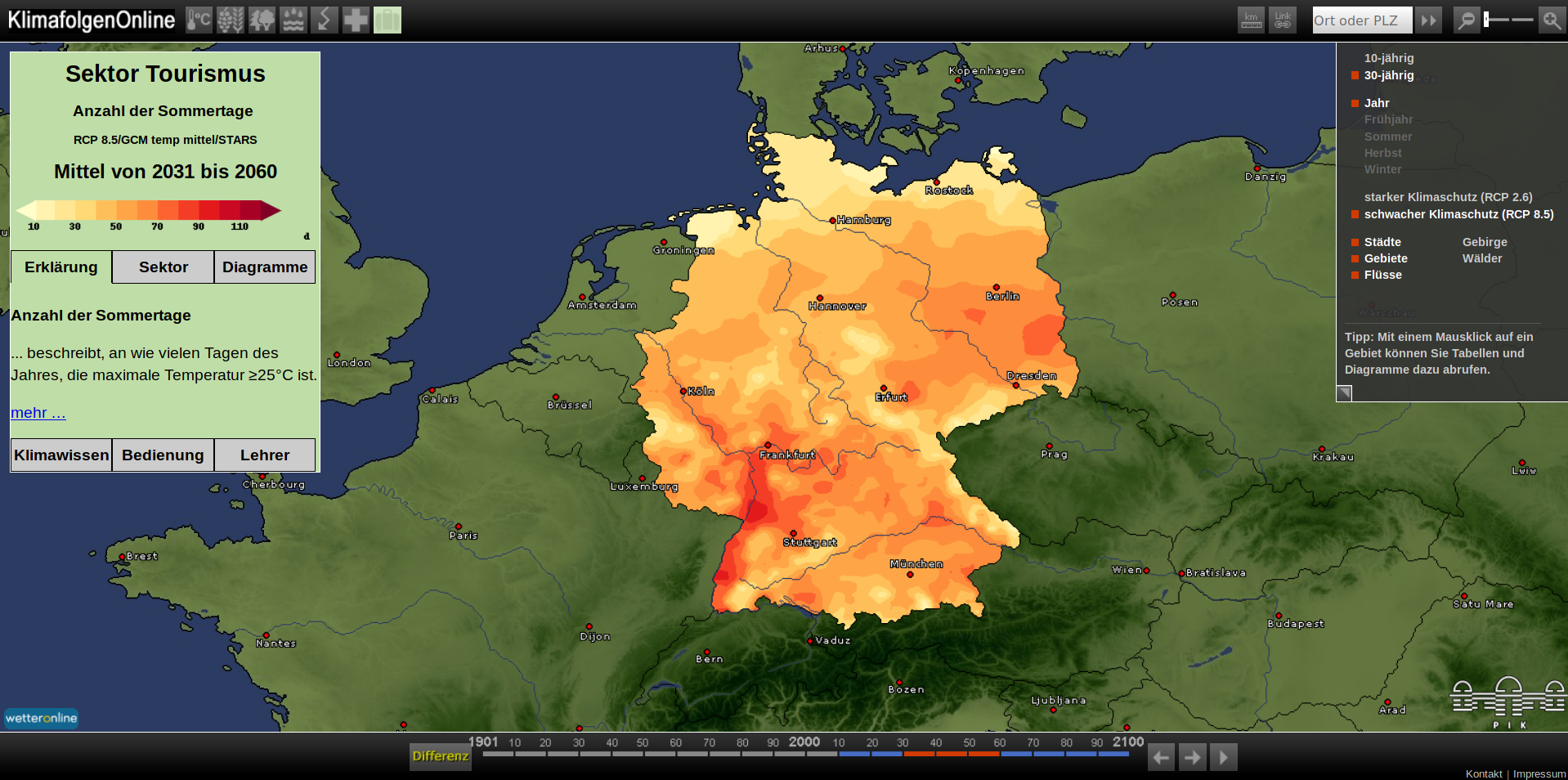1568x780 pixels.
Task: Open the Kontakt link
Action: point(1483,773)
